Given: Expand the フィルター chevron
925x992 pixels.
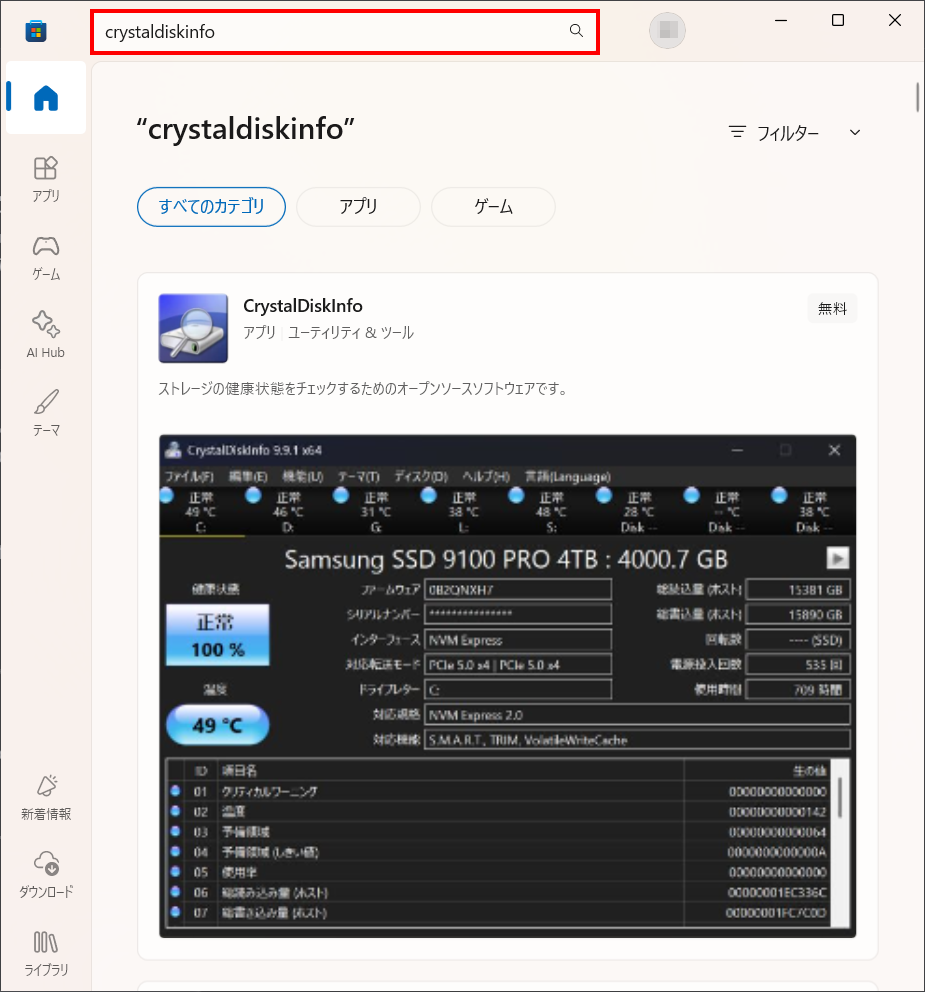Looking at the screenshot, I should tap(855, 132).
